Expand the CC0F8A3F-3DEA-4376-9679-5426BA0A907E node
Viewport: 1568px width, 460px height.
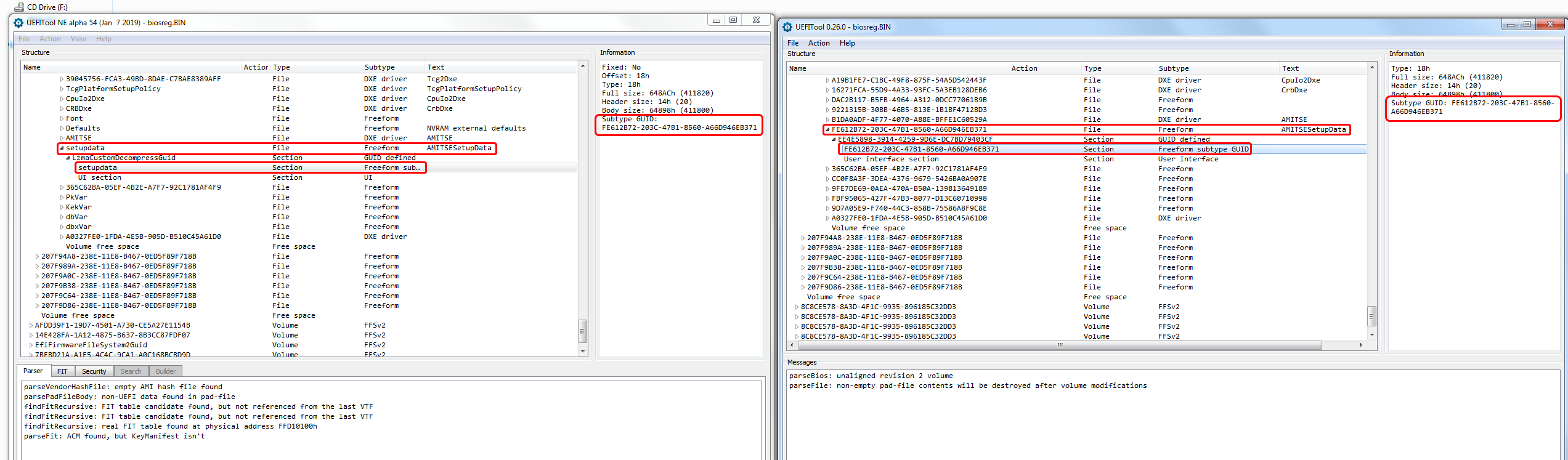pos(827,179)
